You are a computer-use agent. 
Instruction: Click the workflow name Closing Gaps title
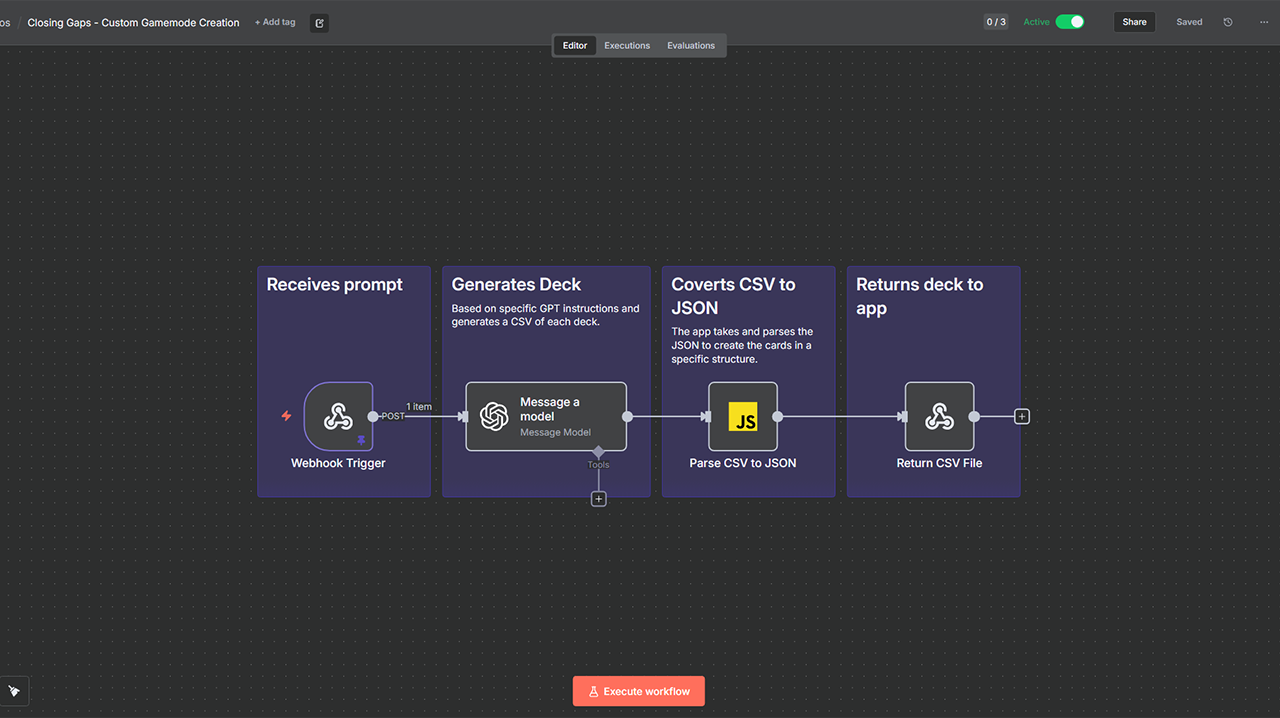coord(133,22)
